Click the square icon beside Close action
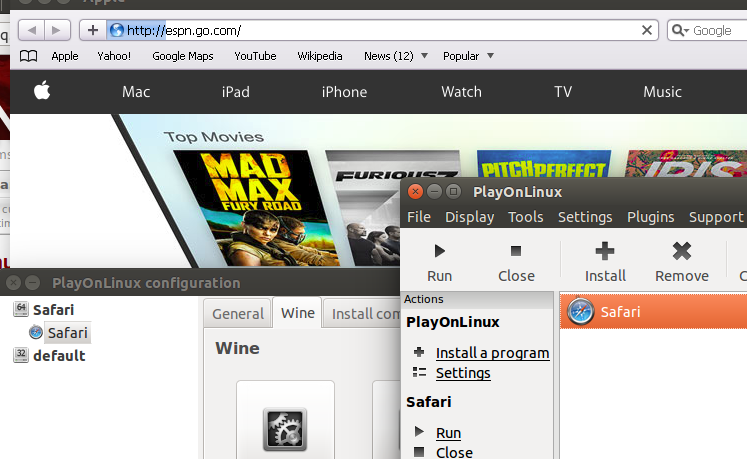 pyautogui.click(x=419, y=452)
